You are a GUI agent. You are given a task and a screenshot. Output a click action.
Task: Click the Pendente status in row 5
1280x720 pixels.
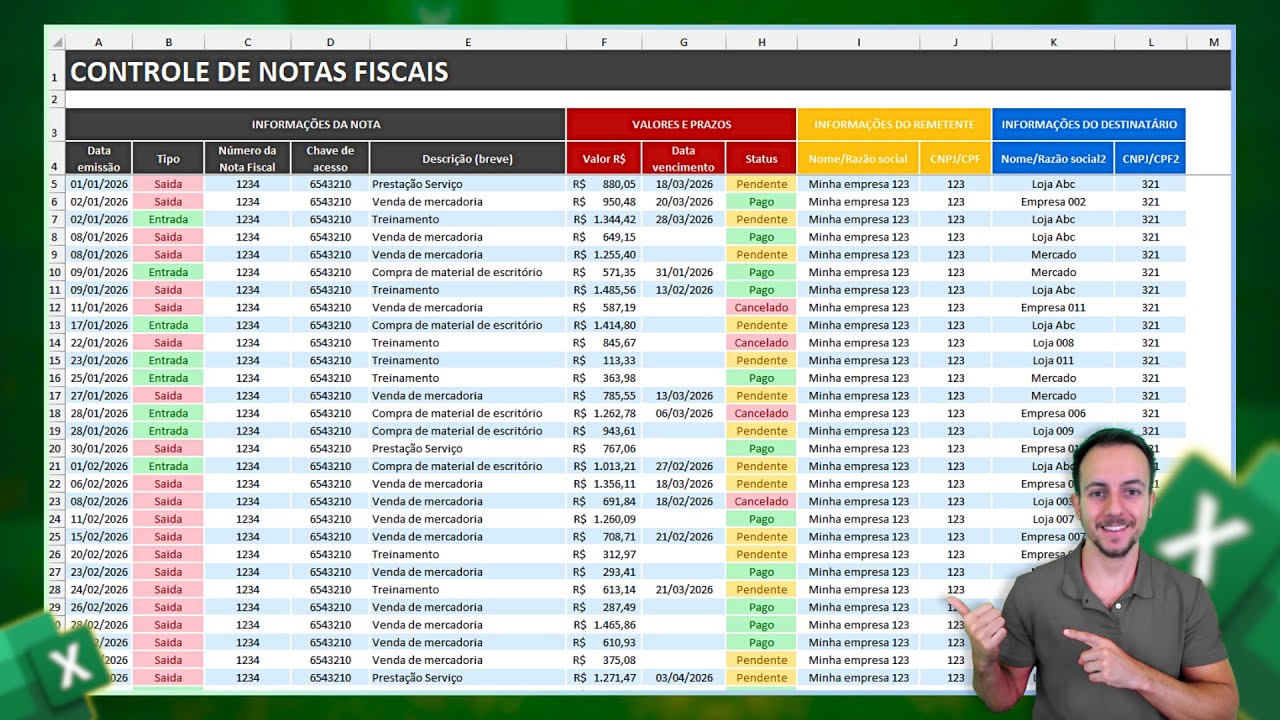tap(761, 184)
